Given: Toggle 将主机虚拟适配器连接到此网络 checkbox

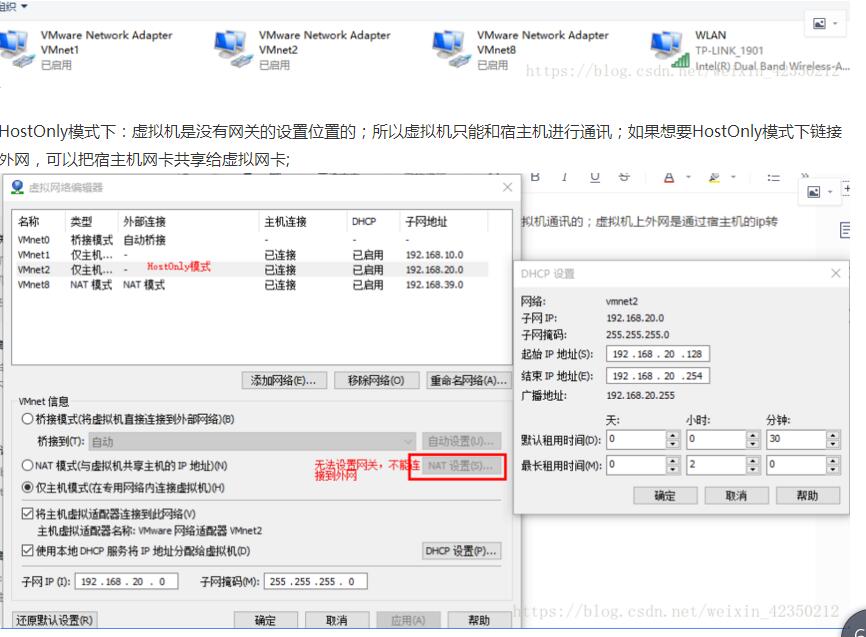Looking at the screenshot, I should point(27,514).
